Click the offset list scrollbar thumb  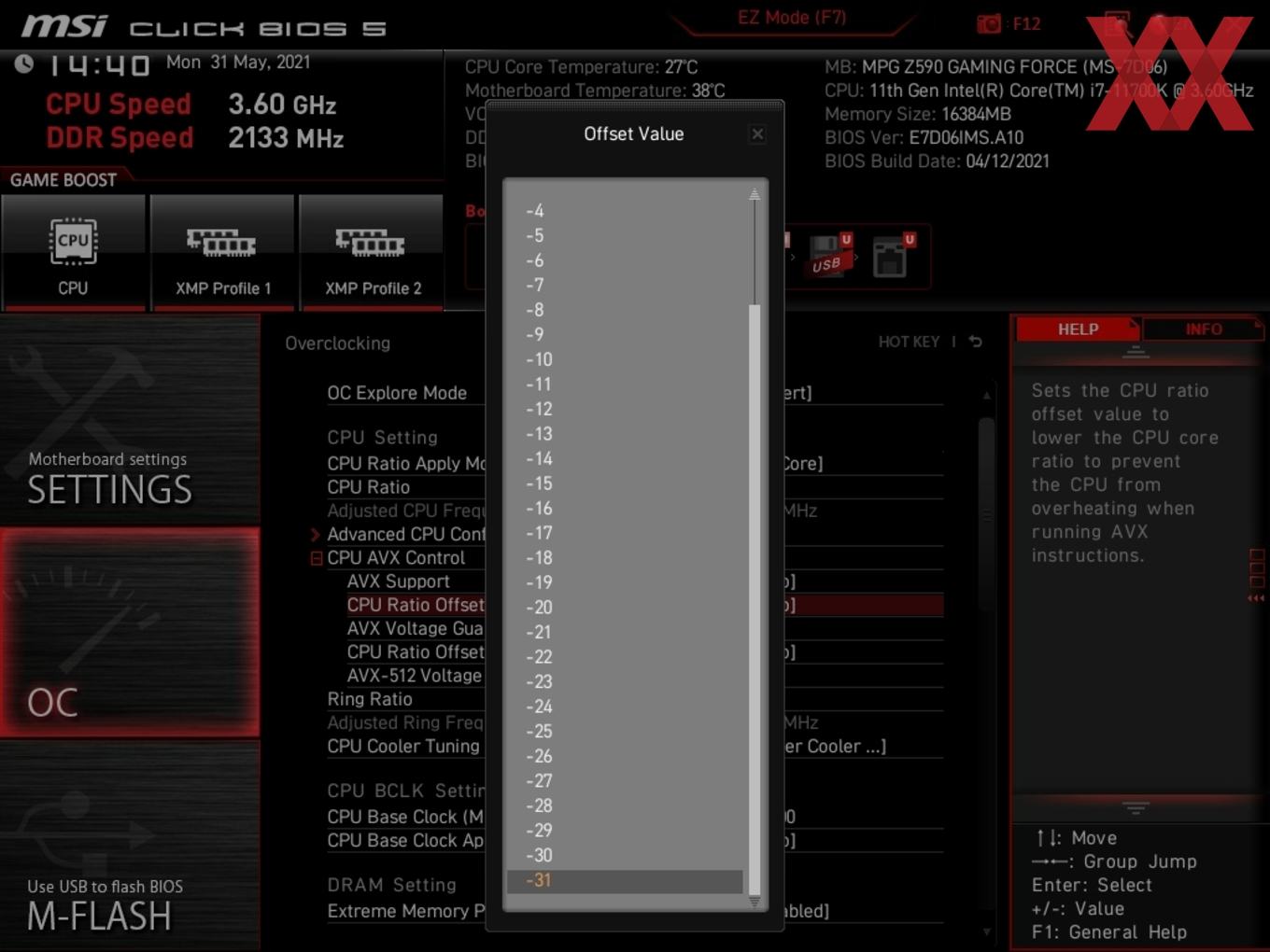pos(755,599)
